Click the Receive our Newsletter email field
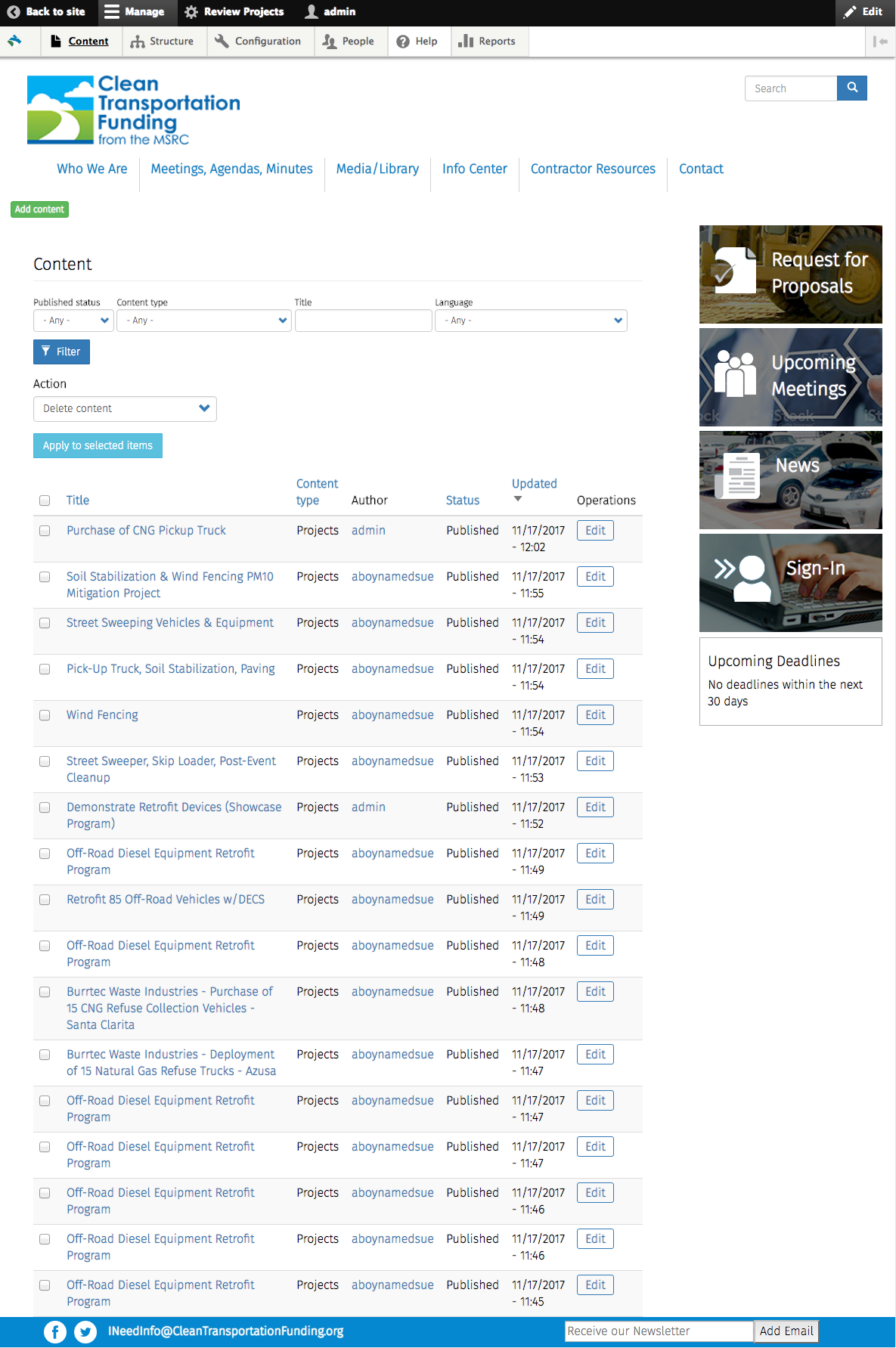This screenshot has width=896, height=1348. point(658,1331)
